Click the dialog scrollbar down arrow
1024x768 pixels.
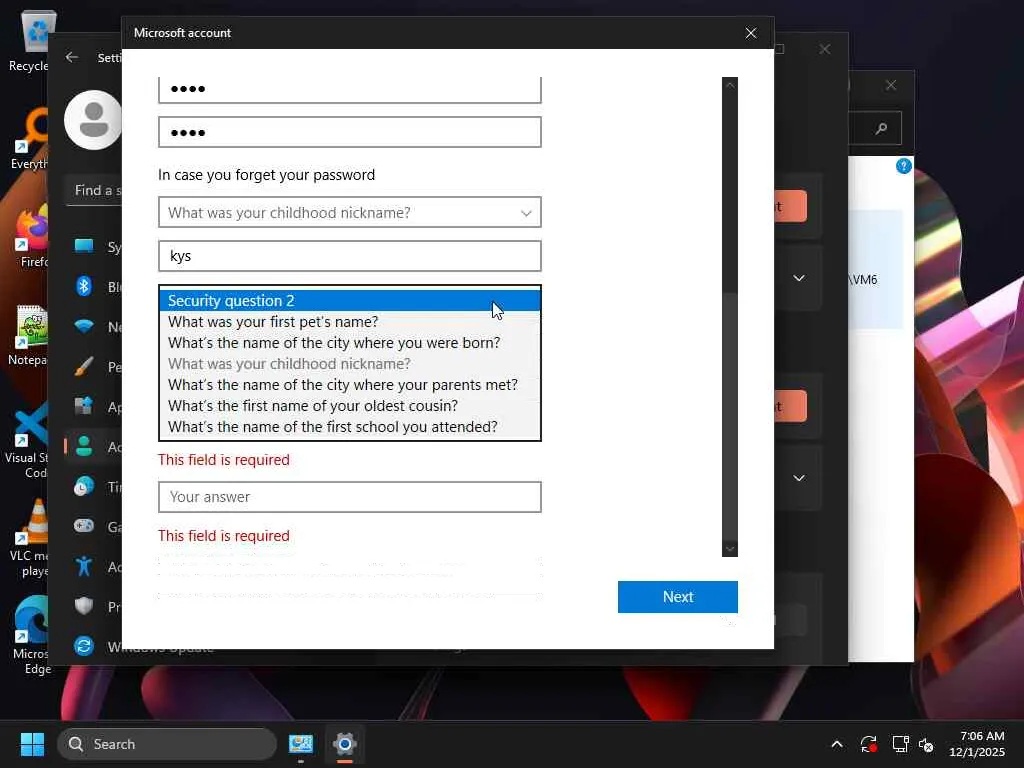729,549
